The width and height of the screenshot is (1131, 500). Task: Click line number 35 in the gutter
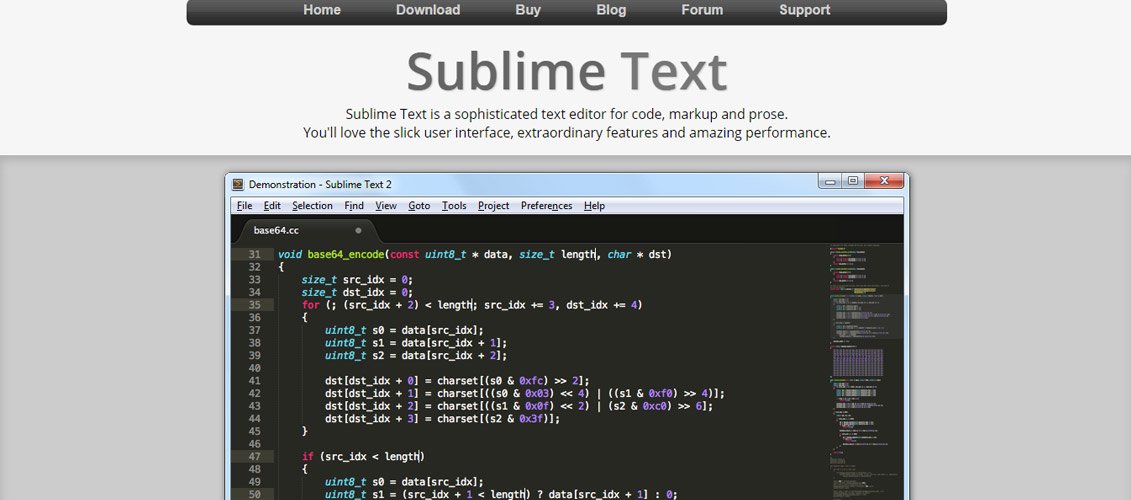pos(255,304)
